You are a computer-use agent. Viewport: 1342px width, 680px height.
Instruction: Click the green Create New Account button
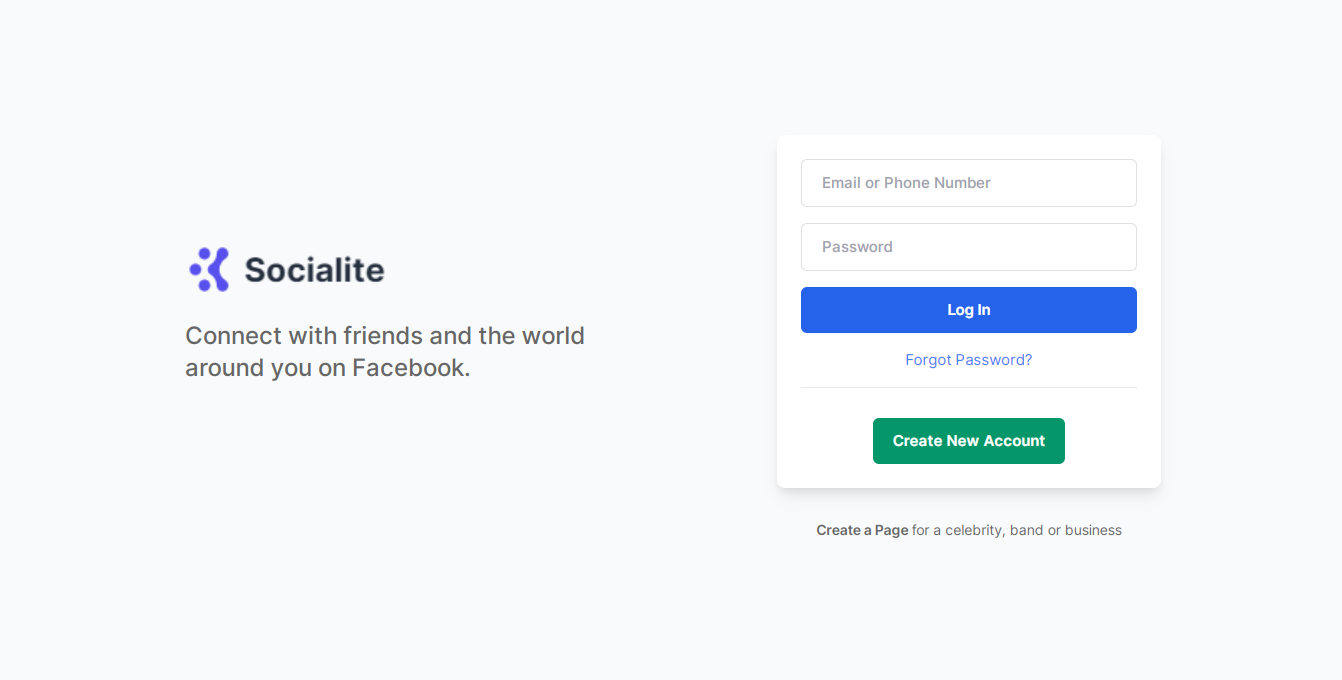tap(968, 441)
